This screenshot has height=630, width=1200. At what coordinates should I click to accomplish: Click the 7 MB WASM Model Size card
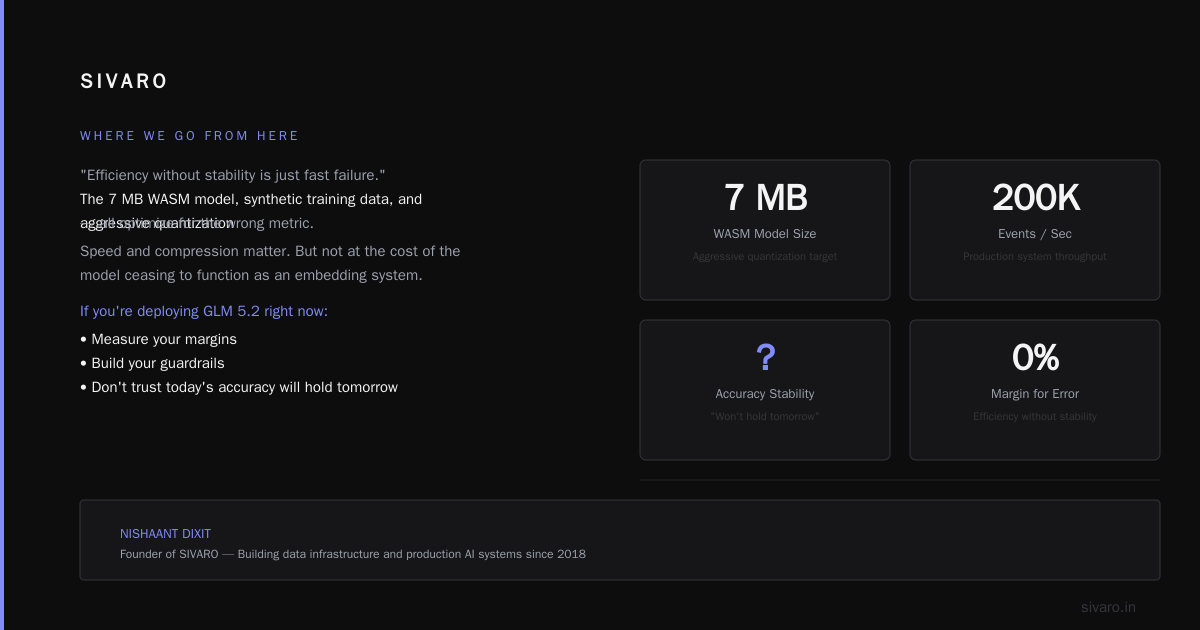[x=765, y=230]
